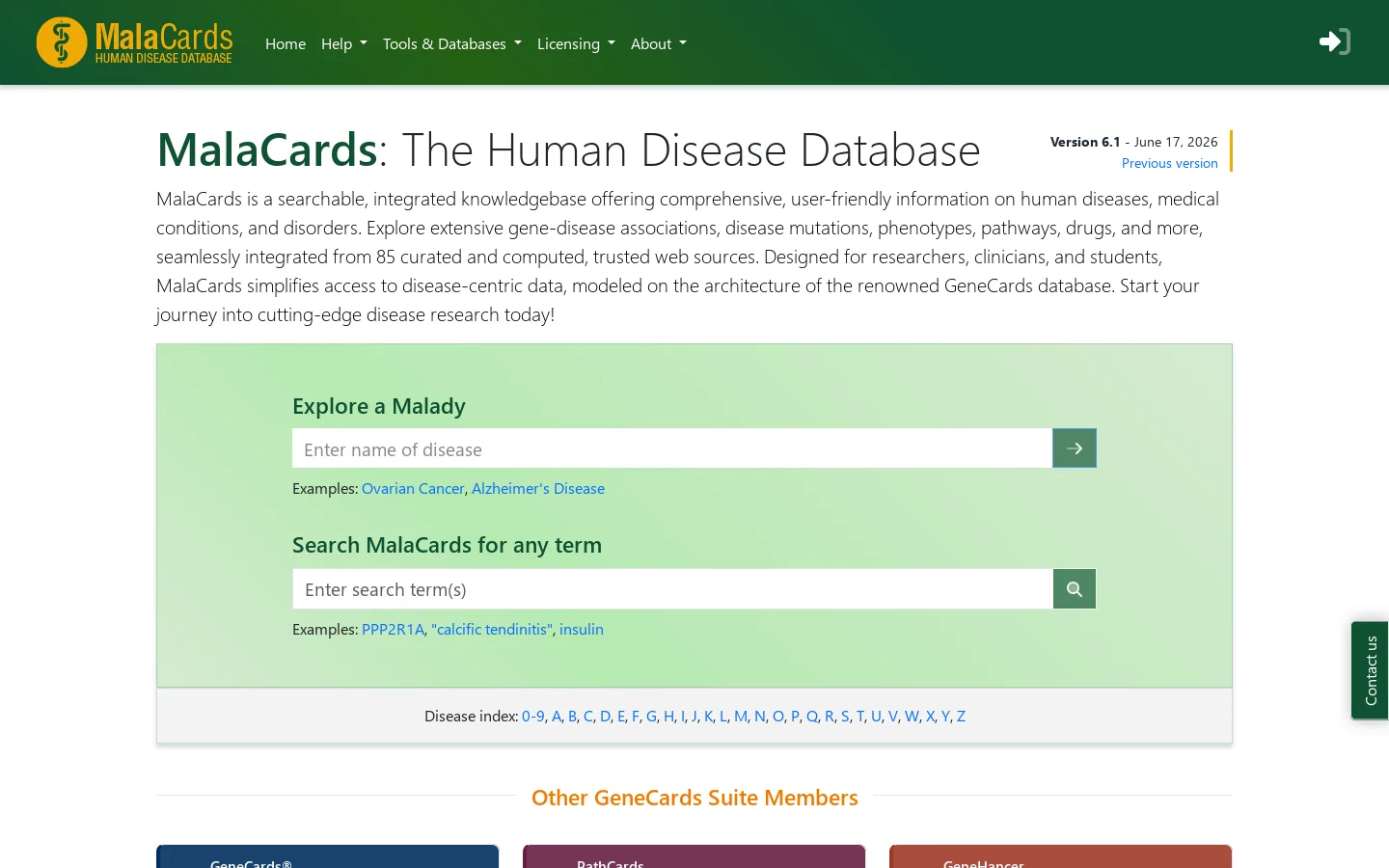
Task: Search the insulin example term
Action: click(x=582, y=629)
